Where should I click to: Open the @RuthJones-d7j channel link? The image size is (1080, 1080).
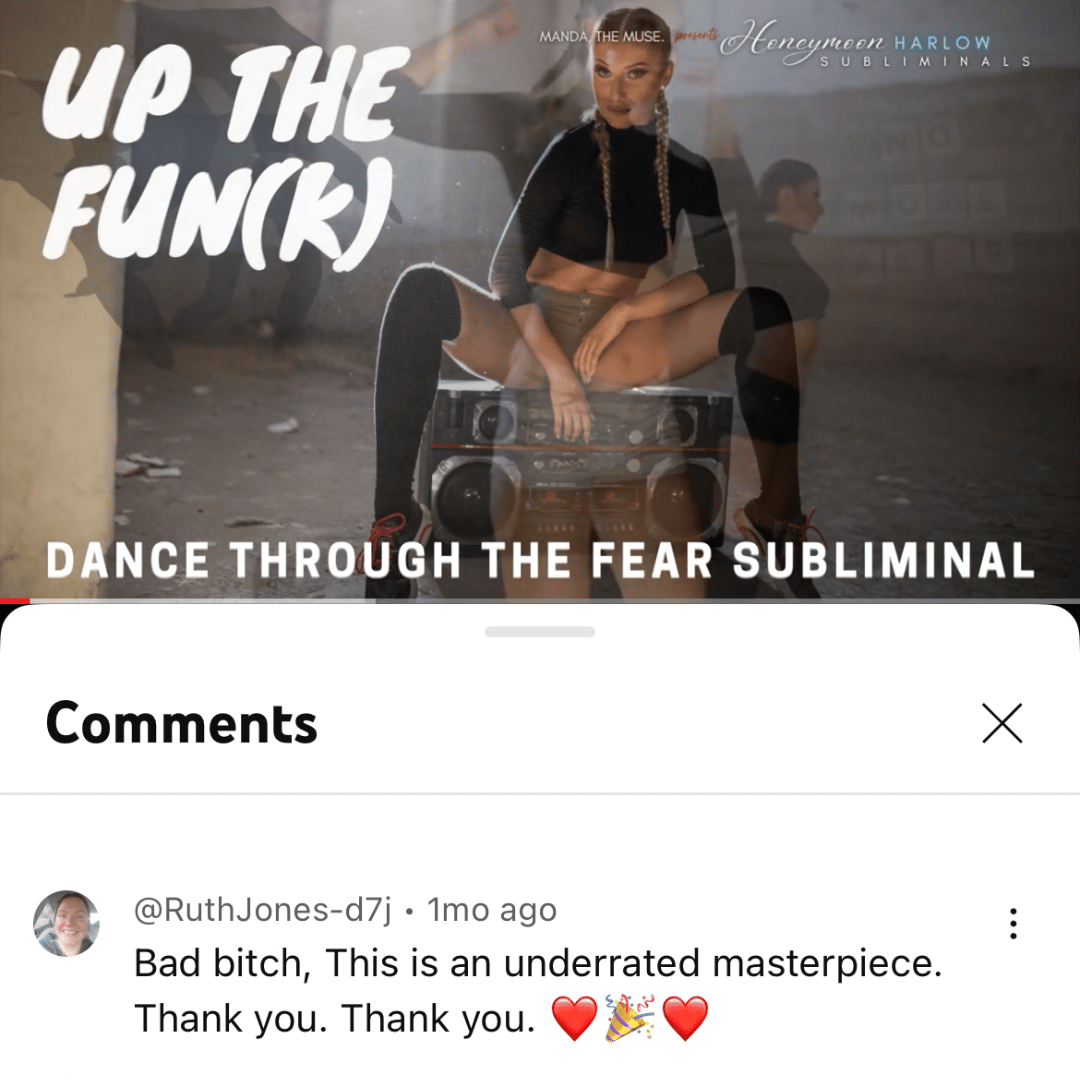(x=262, y=910)
